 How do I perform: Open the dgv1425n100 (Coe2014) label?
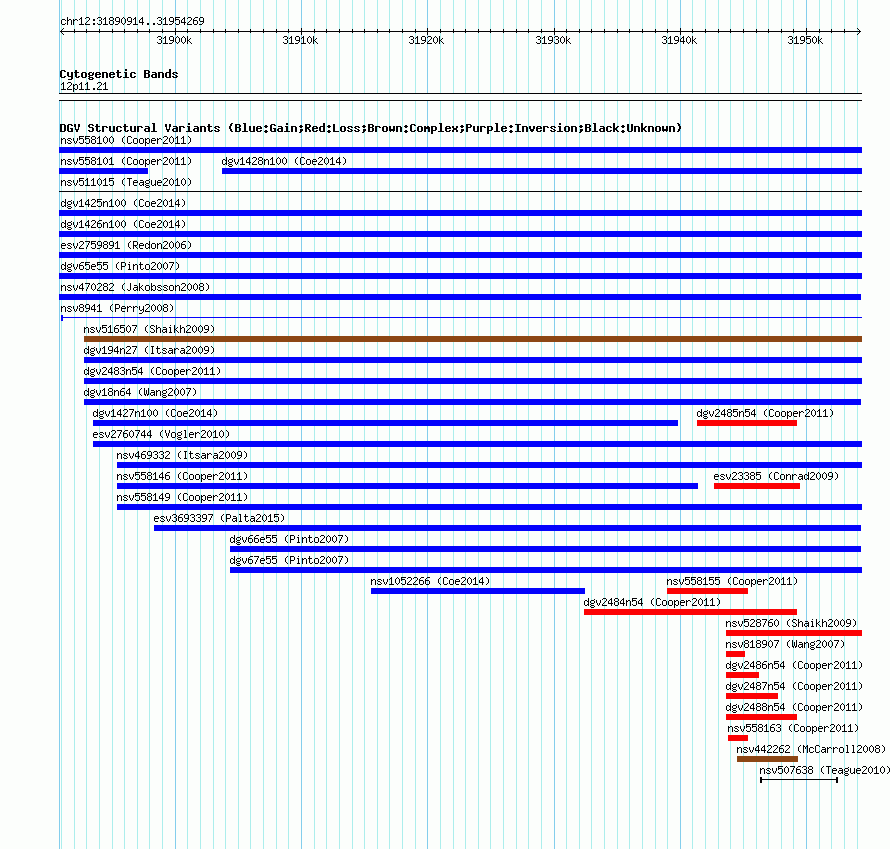pyautogui.click(x=123, y=203)
